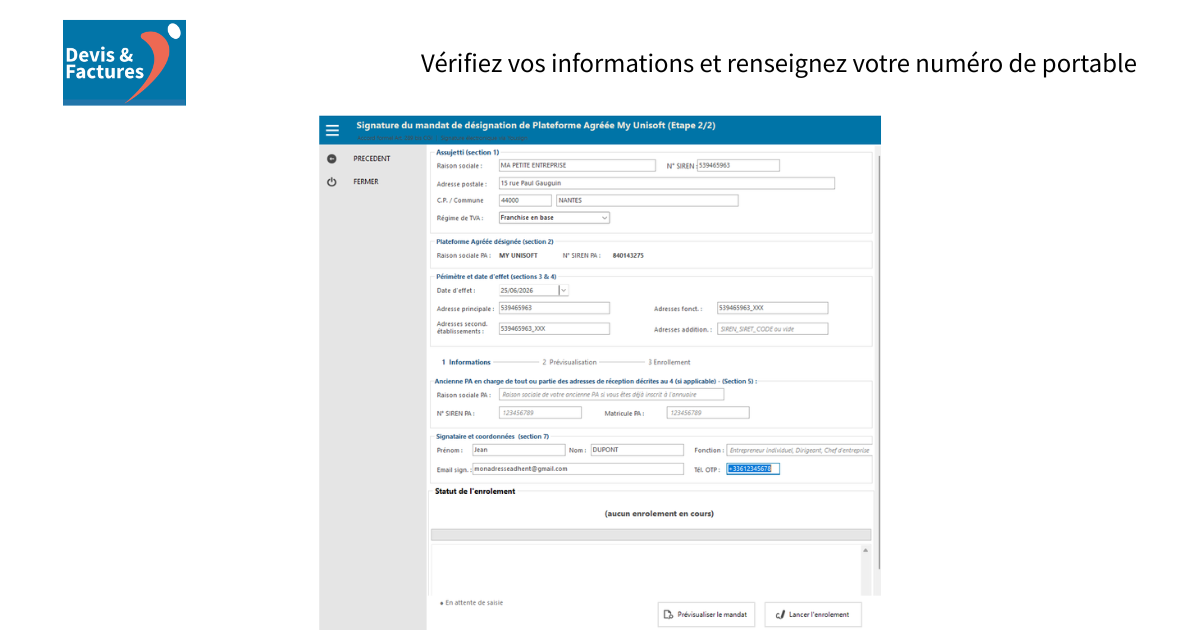Screen dimensions: 1200x630
Task: Click the 'Assujetti (section 1)' heading
Action: point(467,152)
